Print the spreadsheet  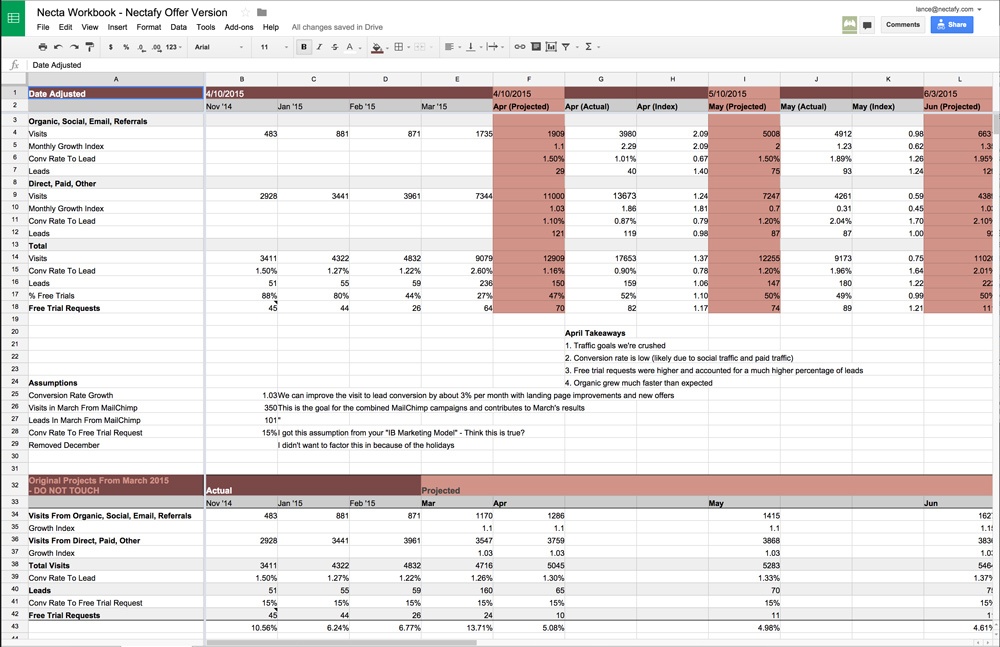tap(43, 47)
